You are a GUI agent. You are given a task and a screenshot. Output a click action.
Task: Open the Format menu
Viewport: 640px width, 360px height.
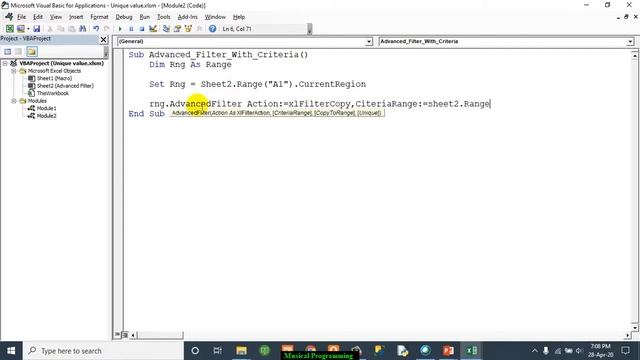99,17
